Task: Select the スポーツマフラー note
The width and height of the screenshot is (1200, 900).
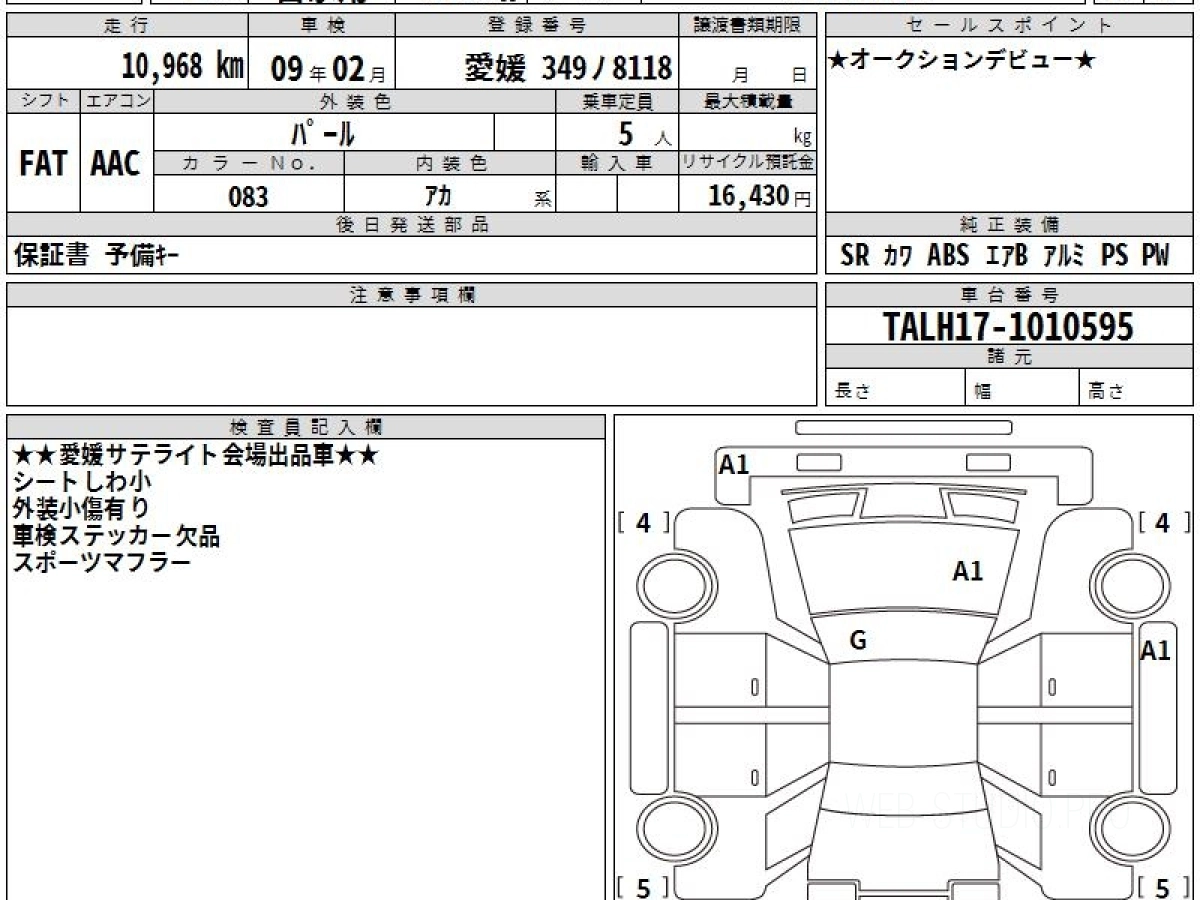Action: [x=102, y=563]
